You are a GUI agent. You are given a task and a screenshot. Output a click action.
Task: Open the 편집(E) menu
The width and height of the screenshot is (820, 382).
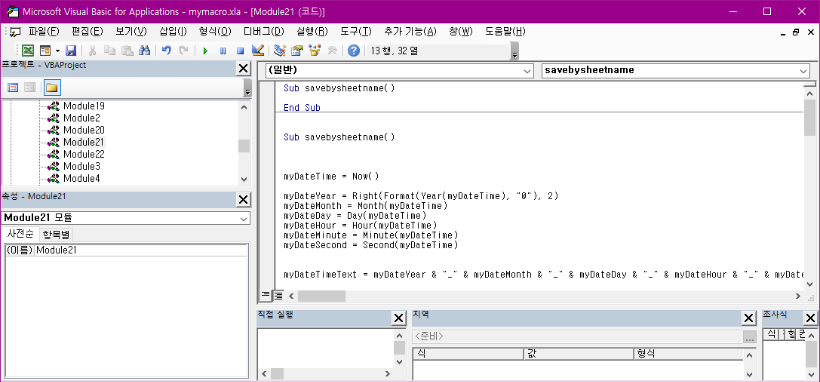87,31
